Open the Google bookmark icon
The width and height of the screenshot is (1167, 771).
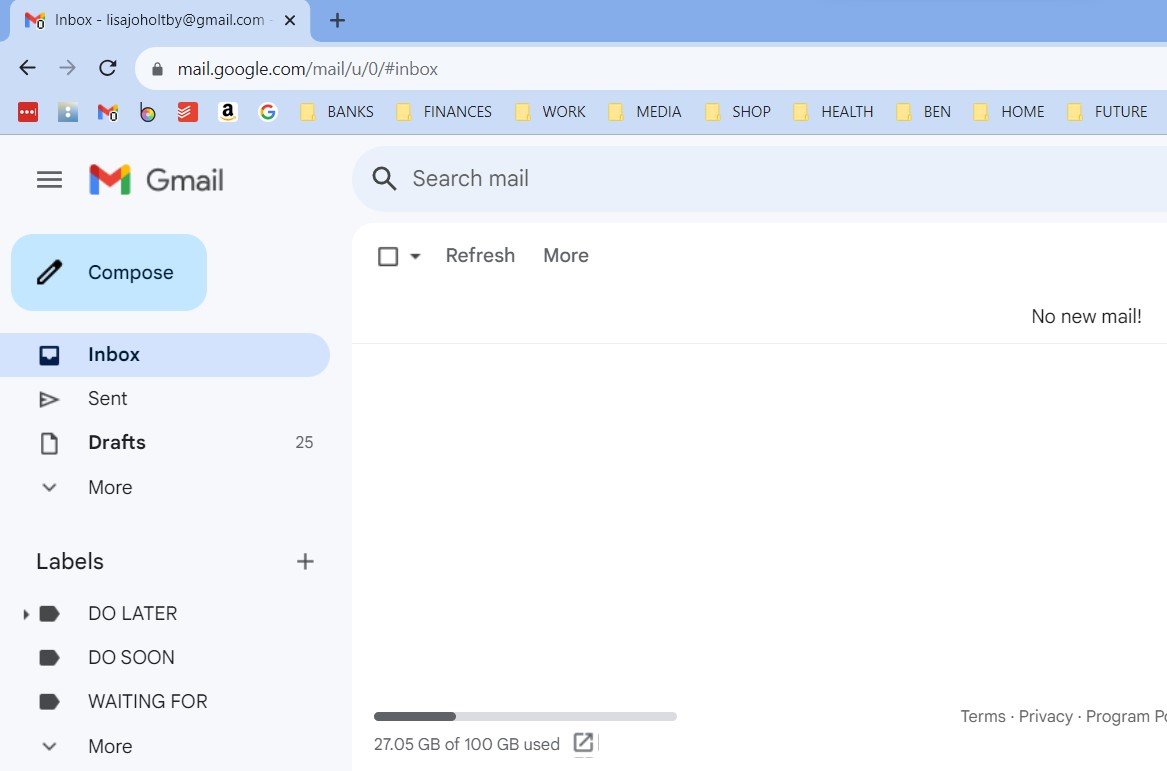(268, 112)
